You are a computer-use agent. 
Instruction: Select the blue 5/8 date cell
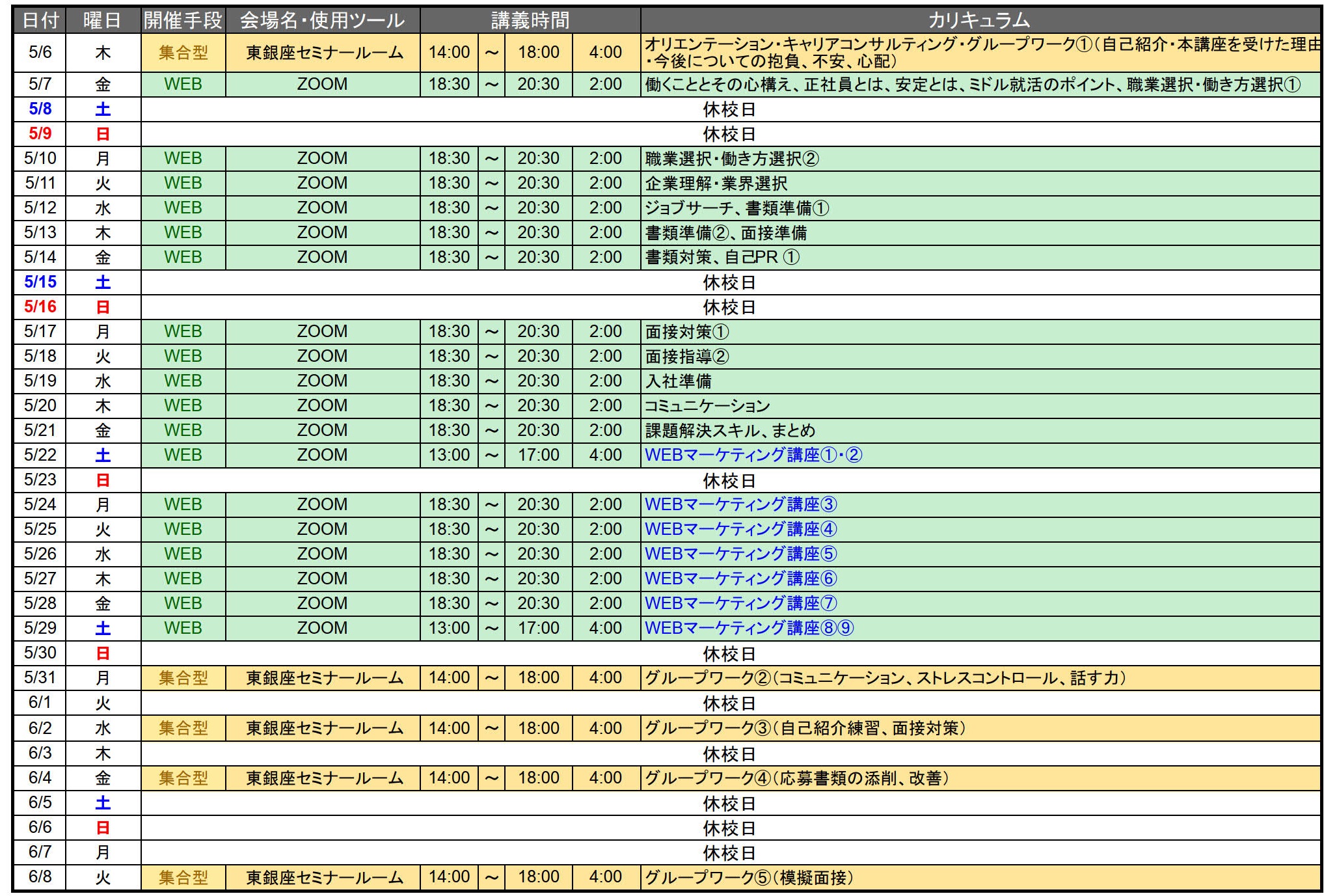[40, 109]
